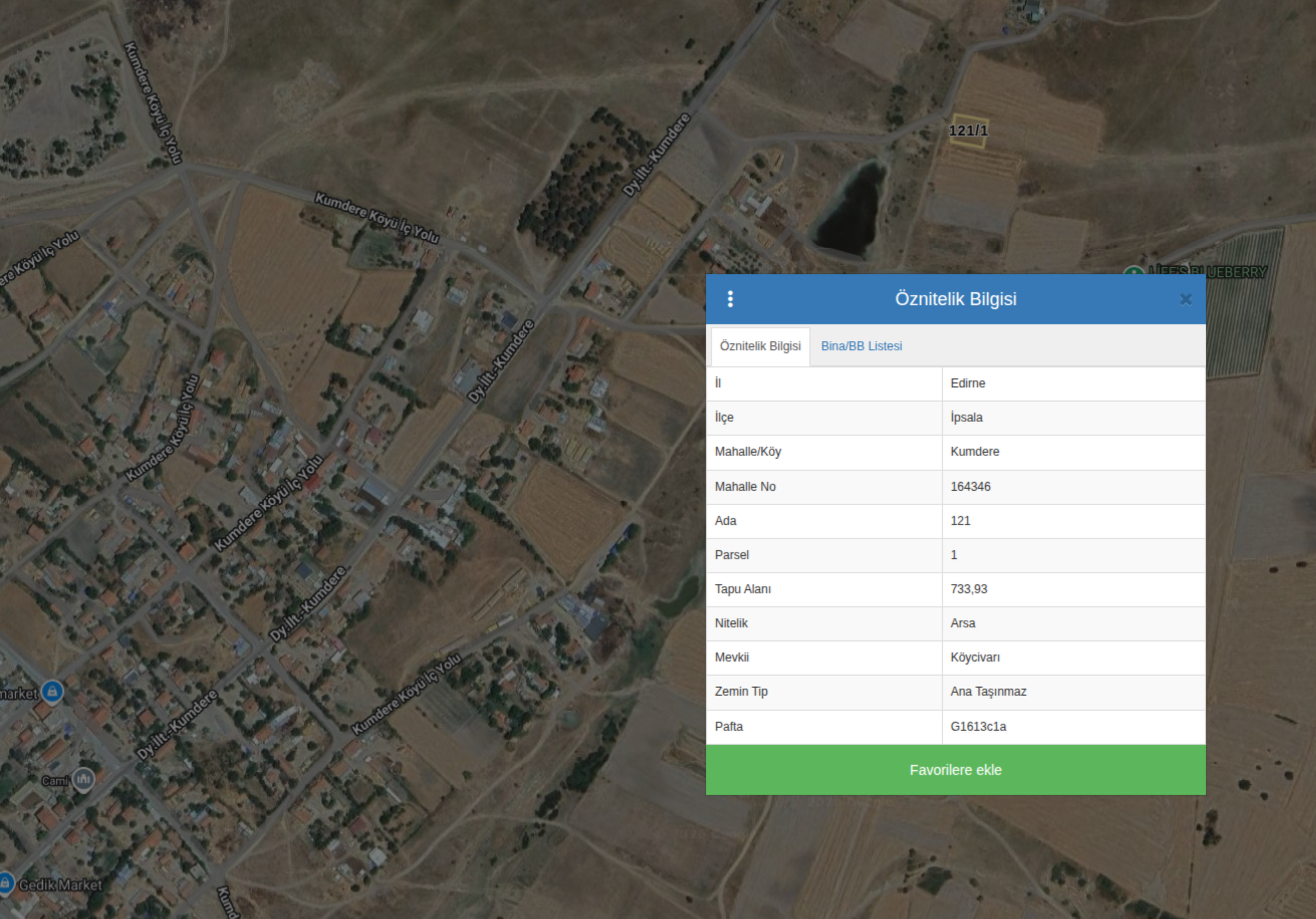
Task: Click the İl row label
Action: click(717, 383)
